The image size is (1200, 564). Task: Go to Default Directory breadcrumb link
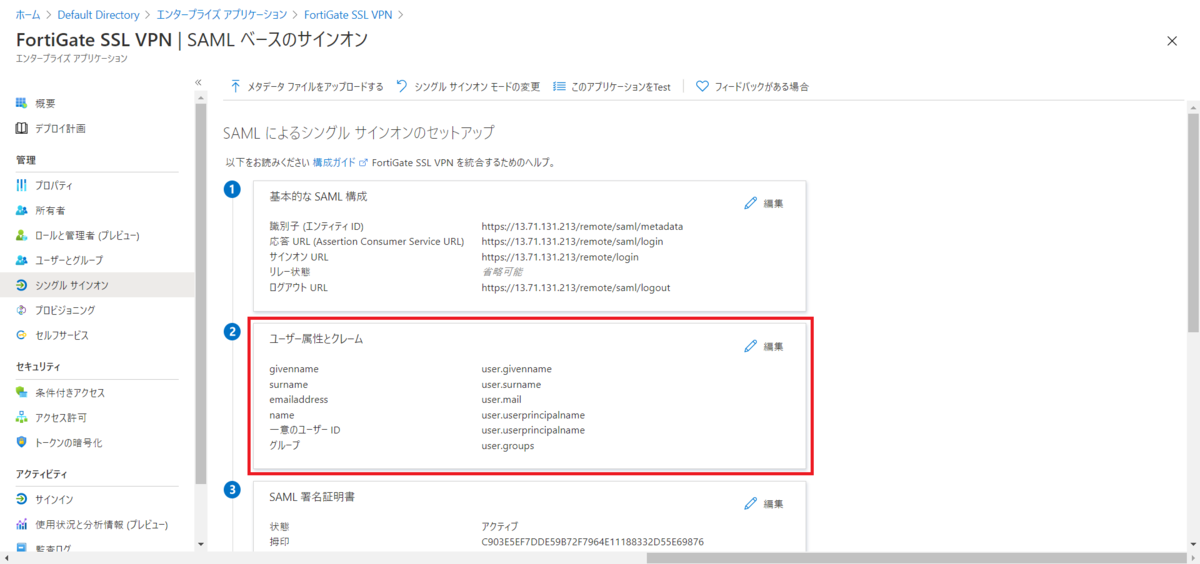[x=98, y=15]
